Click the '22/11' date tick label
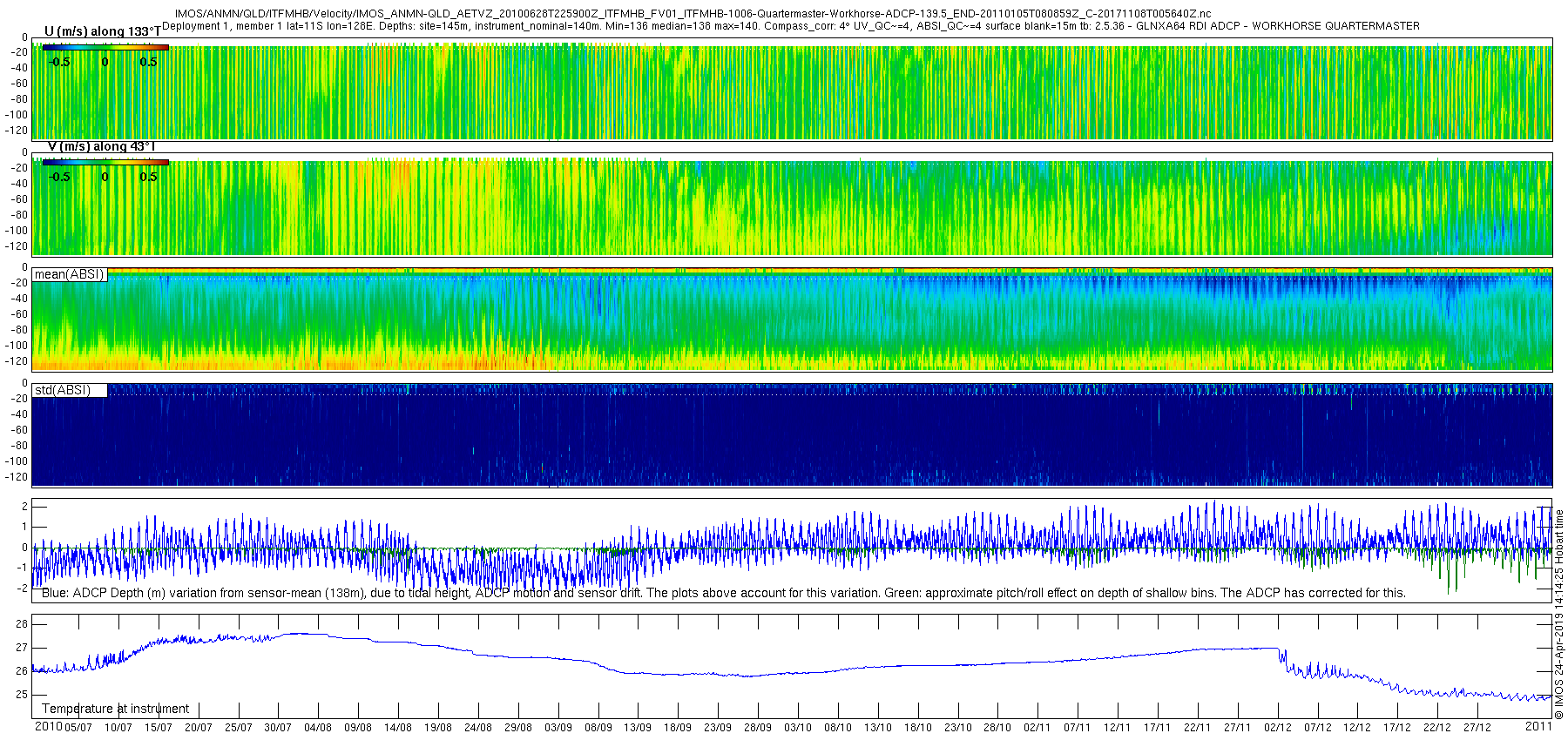Screen dimensions: 1568x740 pyautogui.click(x=1198, y=728)
